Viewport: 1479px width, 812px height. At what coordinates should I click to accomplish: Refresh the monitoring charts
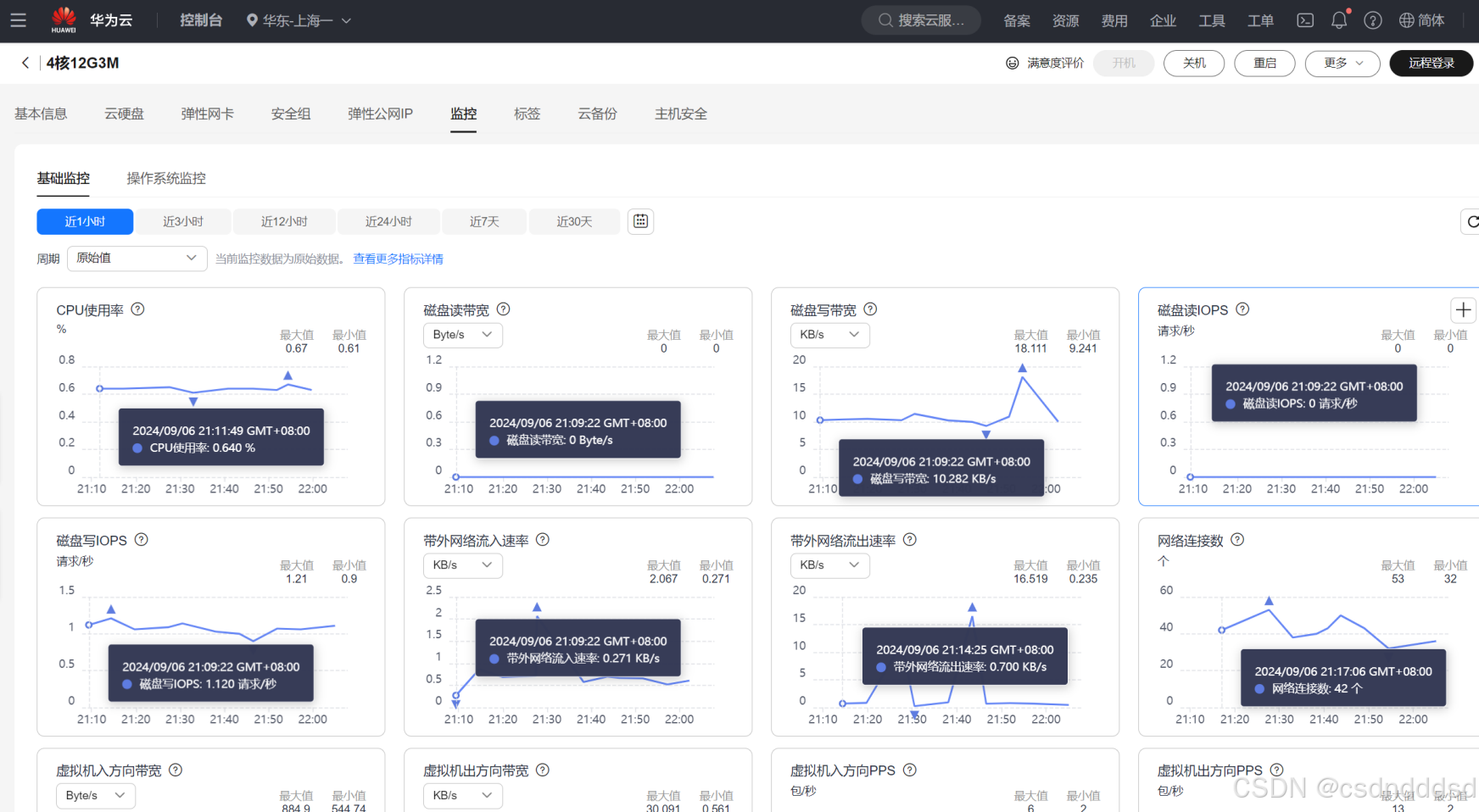pos(1471,222)
